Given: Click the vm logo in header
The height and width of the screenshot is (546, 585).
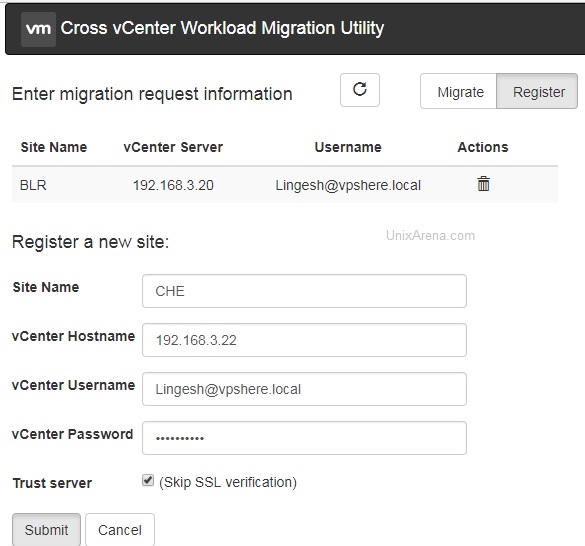Looking at the screenshot, I should pos(38,29).
